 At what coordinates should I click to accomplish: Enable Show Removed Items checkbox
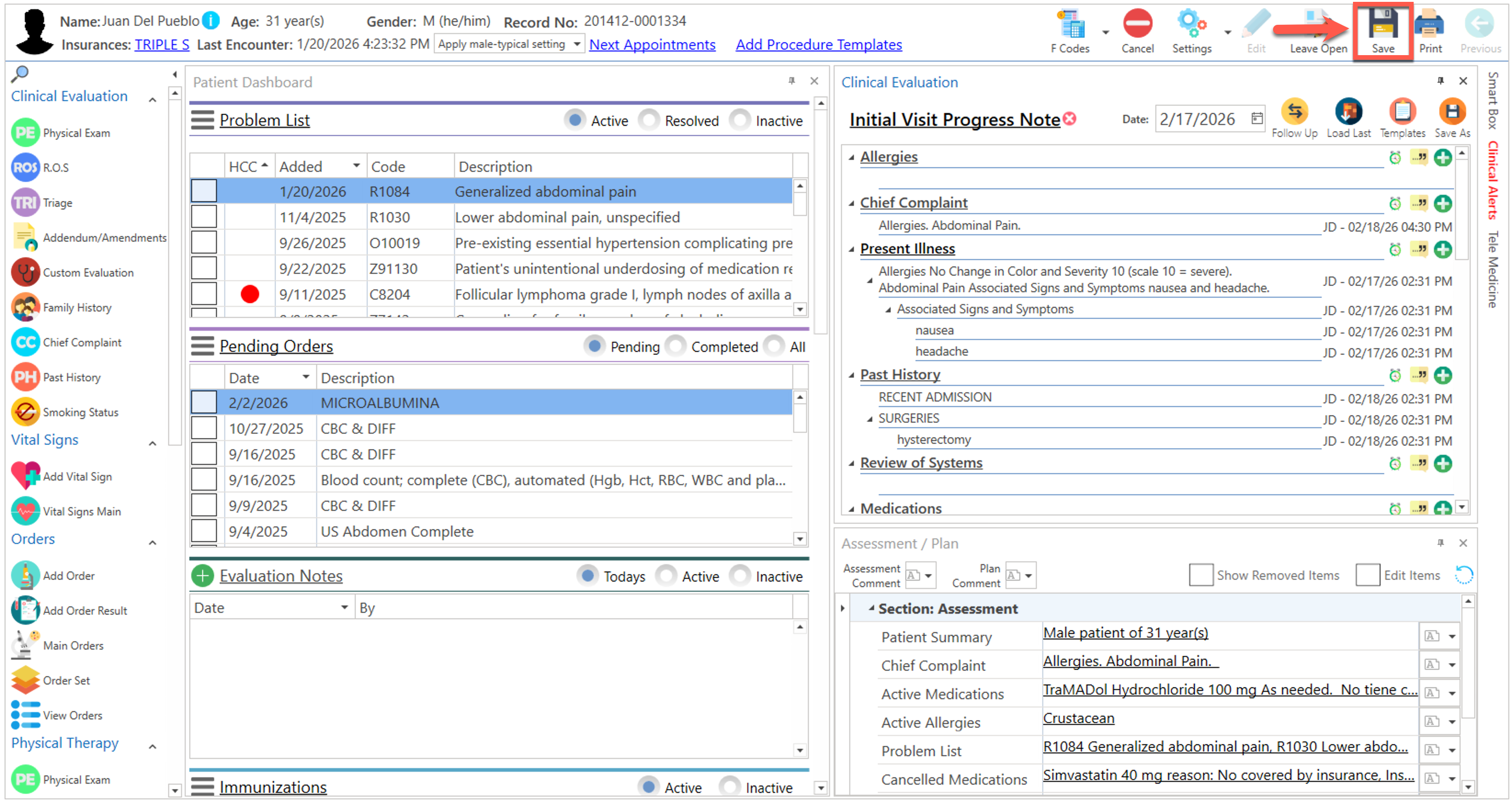[x=1200, y=575]
